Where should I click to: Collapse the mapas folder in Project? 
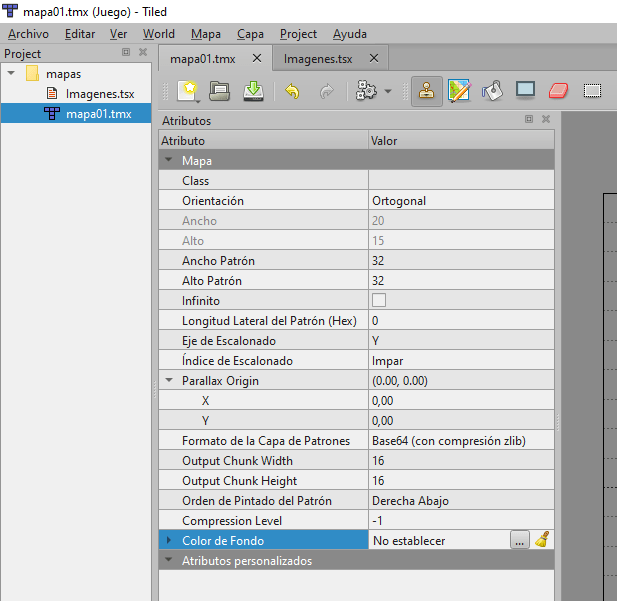tap(12, 74)
